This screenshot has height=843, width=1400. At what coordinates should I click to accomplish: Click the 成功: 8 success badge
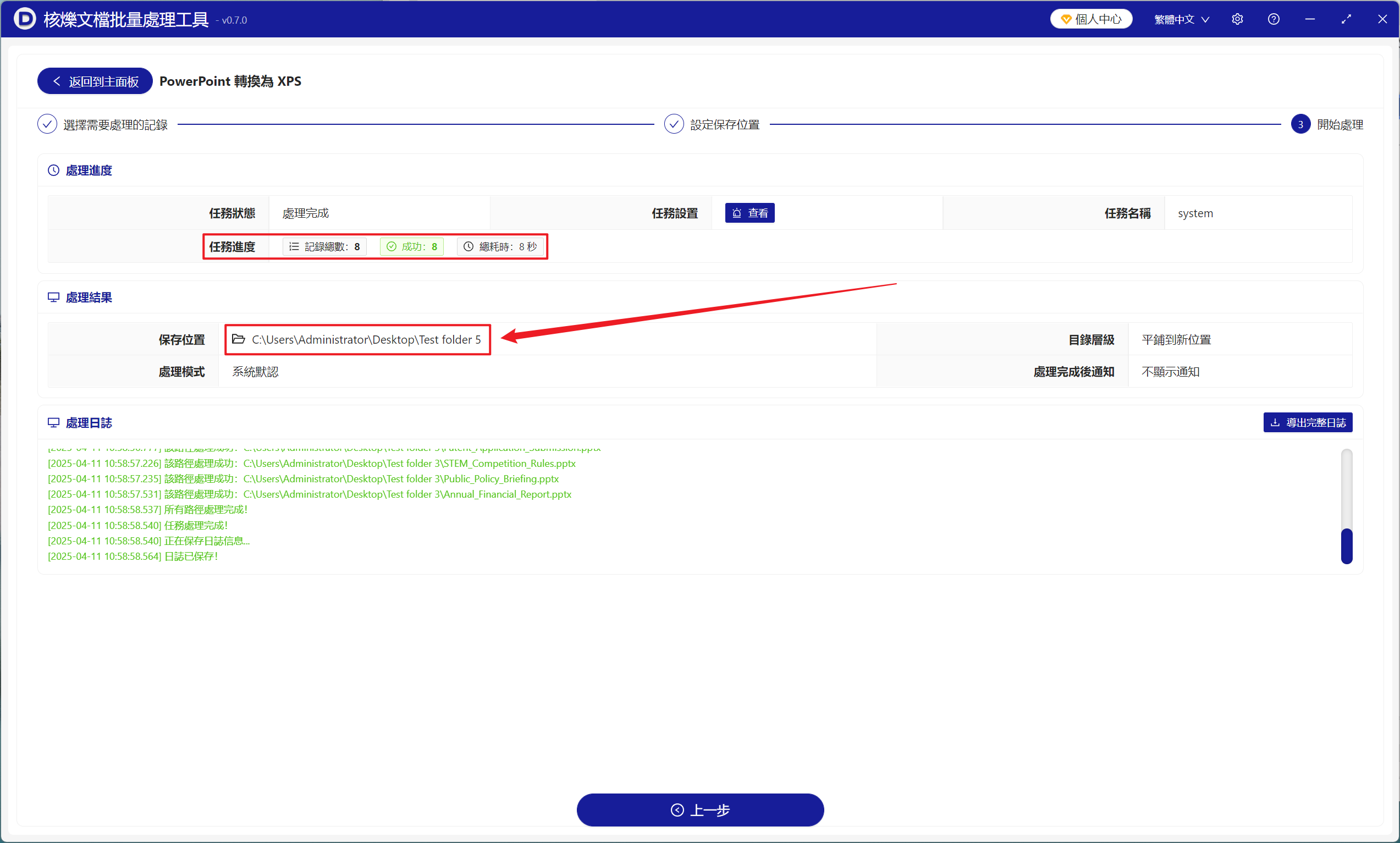(412, 246)
